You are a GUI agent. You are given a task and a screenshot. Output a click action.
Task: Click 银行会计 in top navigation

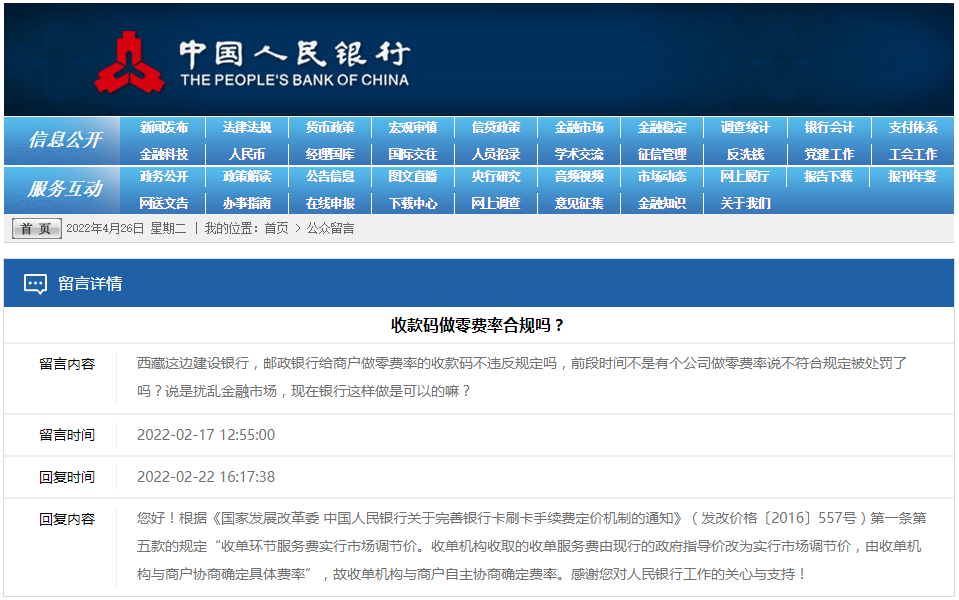coord(829,127)
